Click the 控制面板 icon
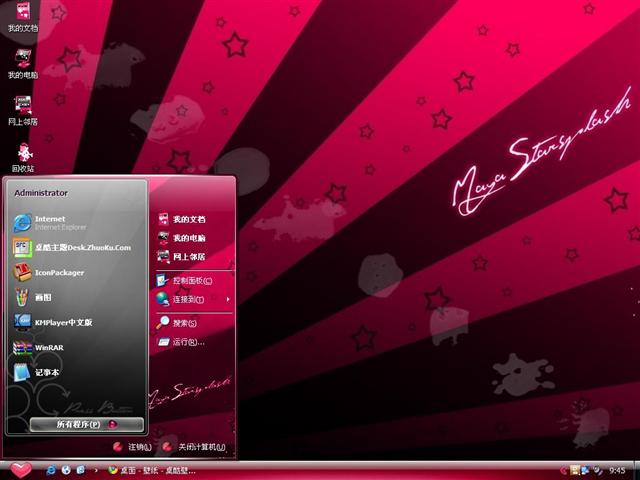This screenshot has width=640, height=480. pos(162,280)
